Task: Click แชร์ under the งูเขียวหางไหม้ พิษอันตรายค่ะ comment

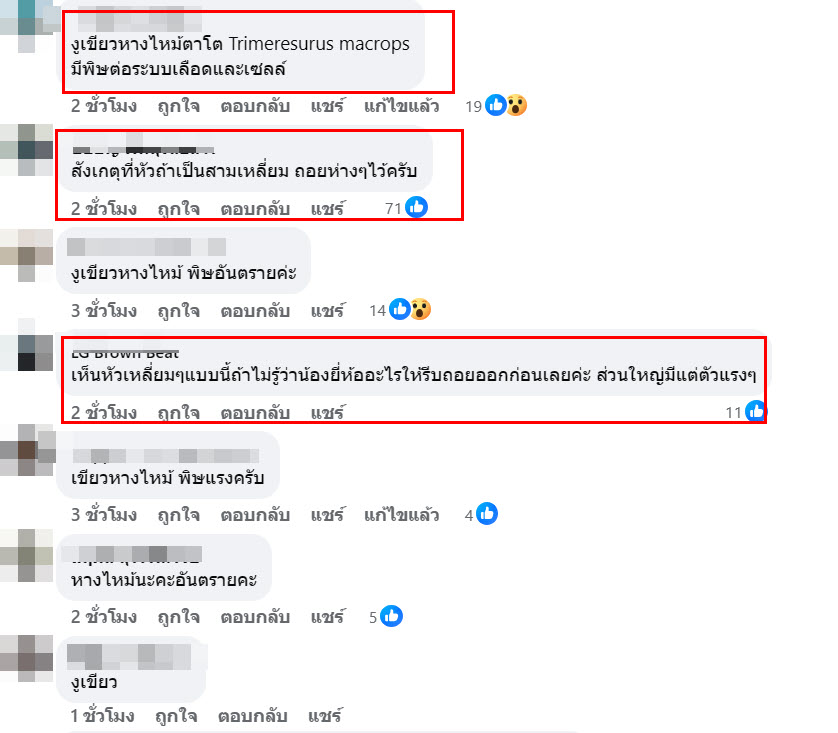Action: 328,310
